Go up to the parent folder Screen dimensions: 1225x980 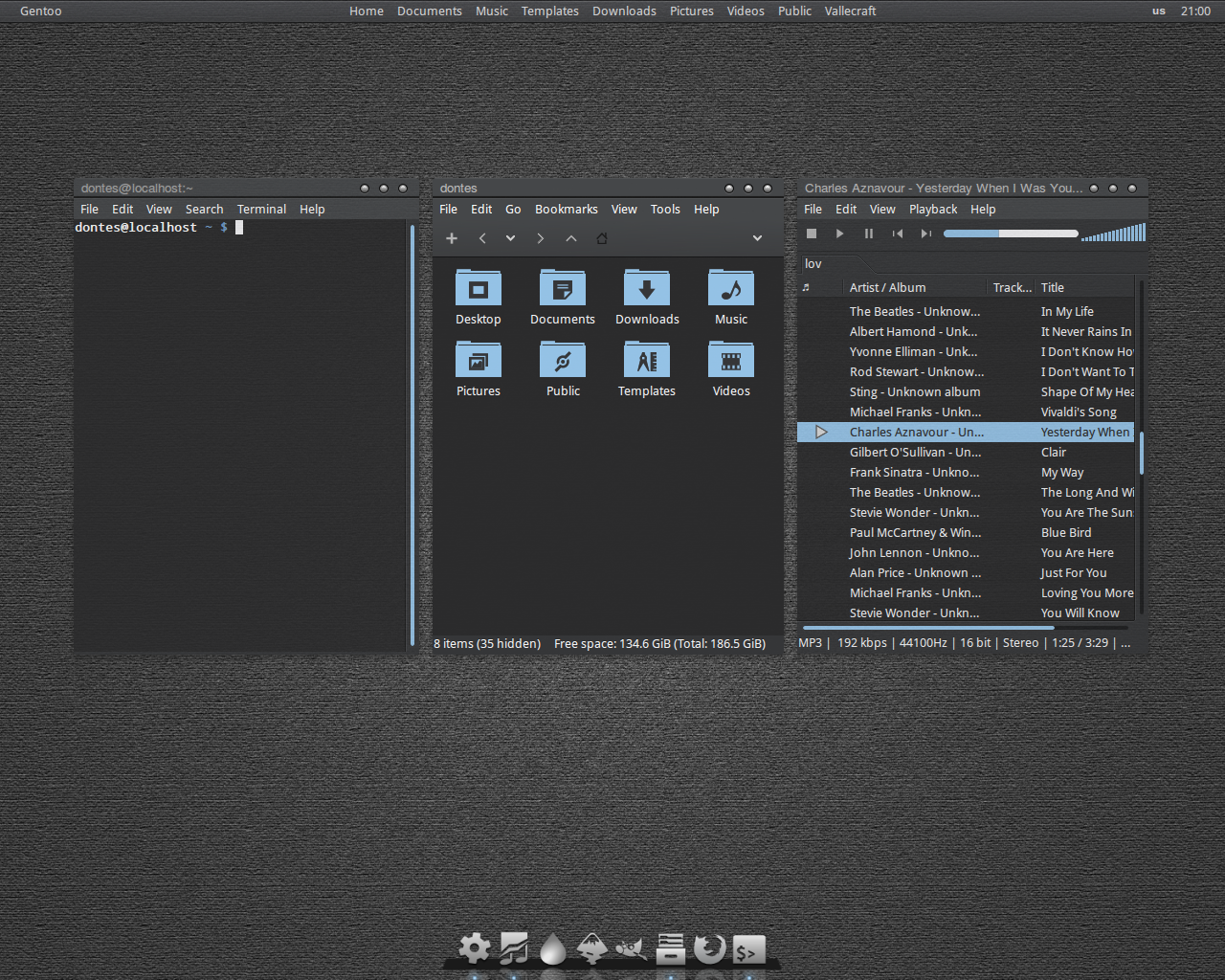pos(571,238)
